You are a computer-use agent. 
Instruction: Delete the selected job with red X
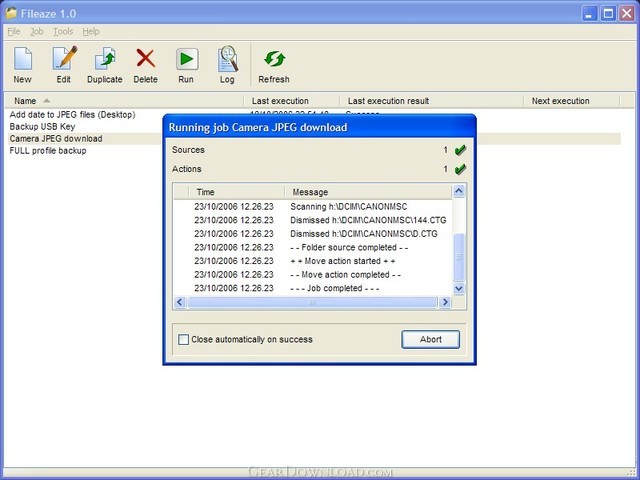pyautogui.click(x=145, y=65)
